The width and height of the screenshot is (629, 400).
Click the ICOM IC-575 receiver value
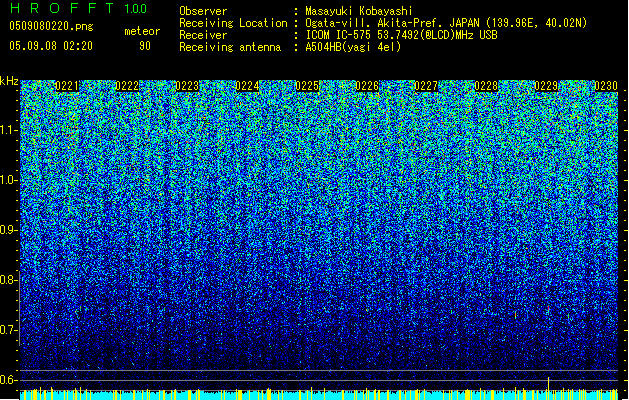coord(401,35)
